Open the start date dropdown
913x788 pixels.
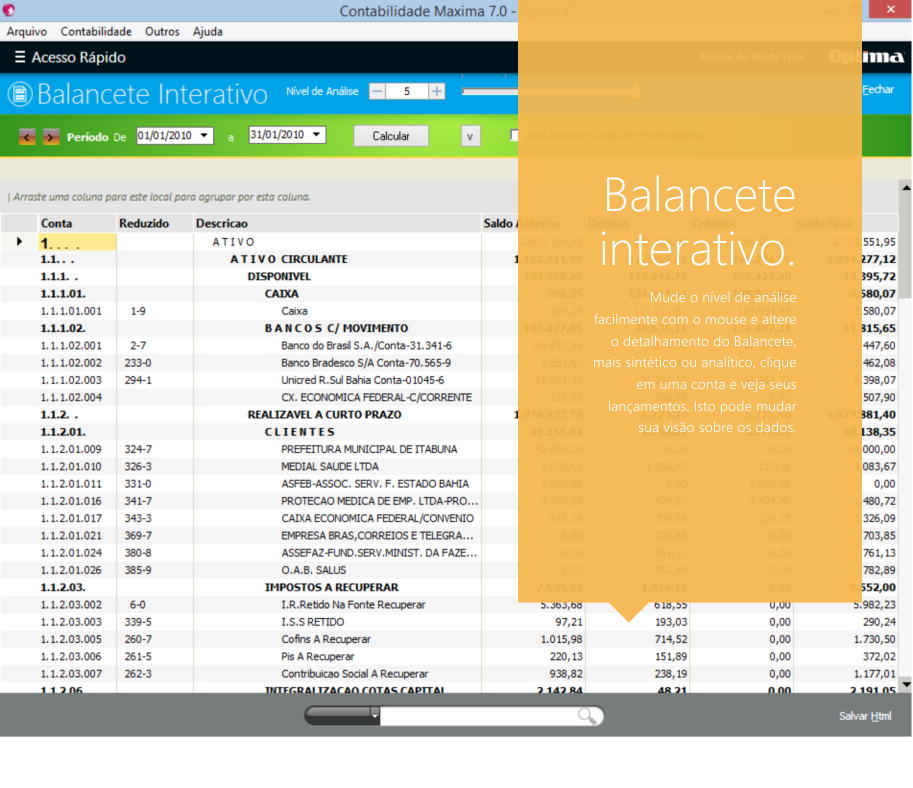(x=205, y=135)
